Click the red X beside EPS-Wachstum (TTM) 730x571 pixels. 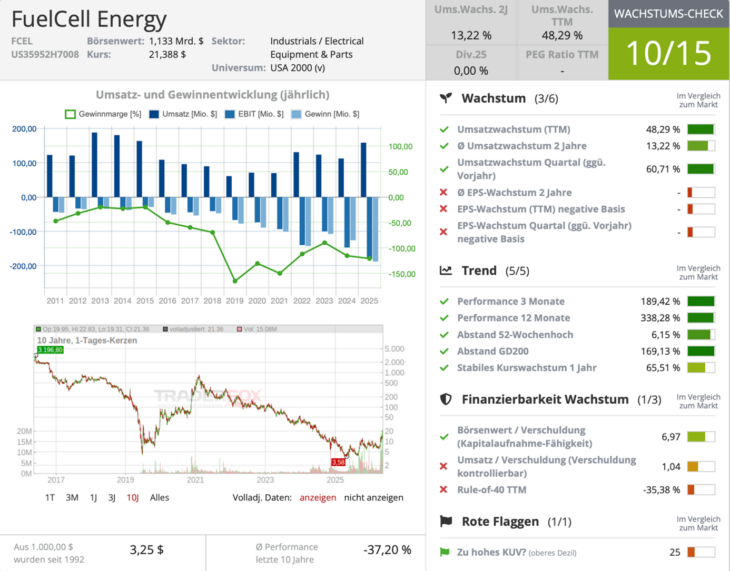pyautogui.click(x=444, y=209)
